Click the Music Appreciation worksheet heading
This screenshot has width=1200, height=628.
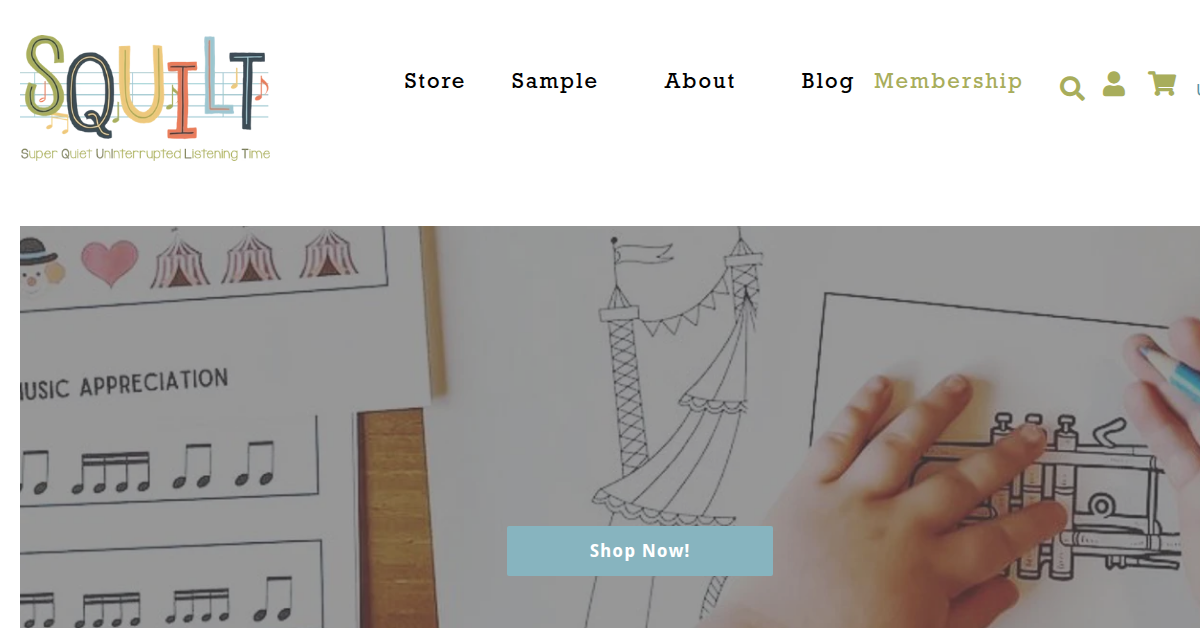click(x=124, y=384)
